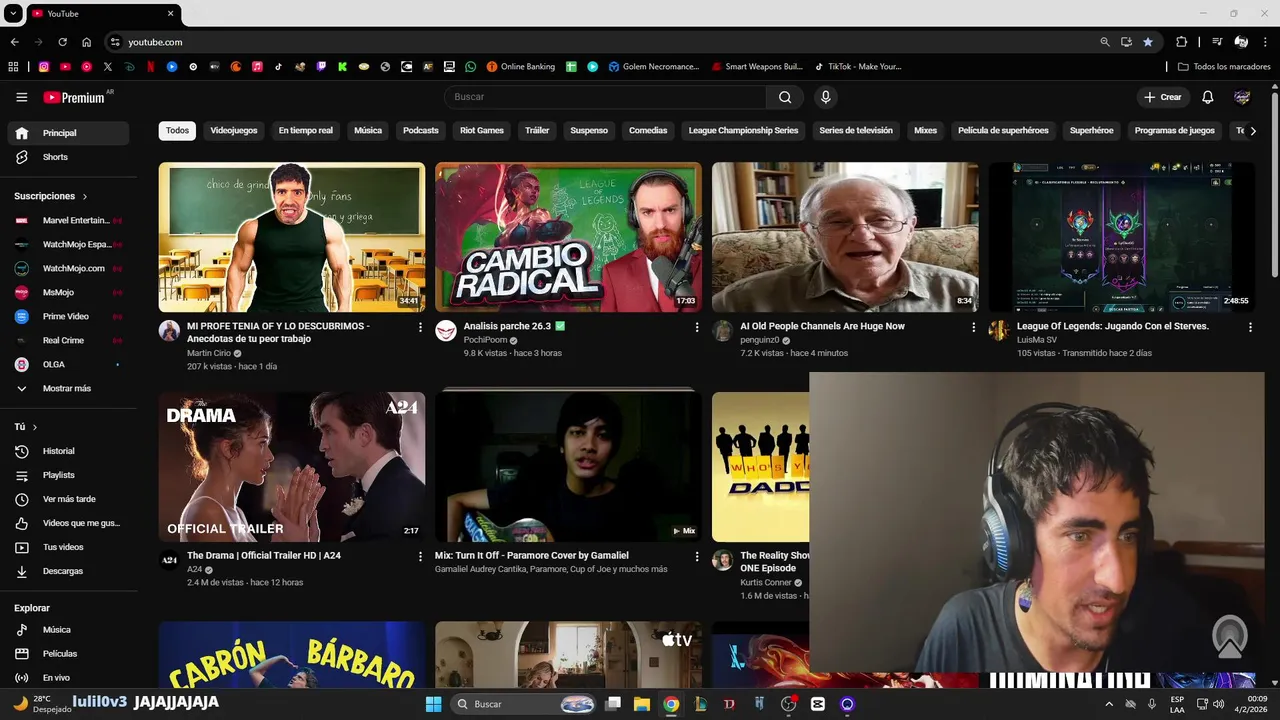Open the Instagram bookmark icon
Viewport: 1280px width, 720px height.
pyautogui.click(x=44, y=67)
